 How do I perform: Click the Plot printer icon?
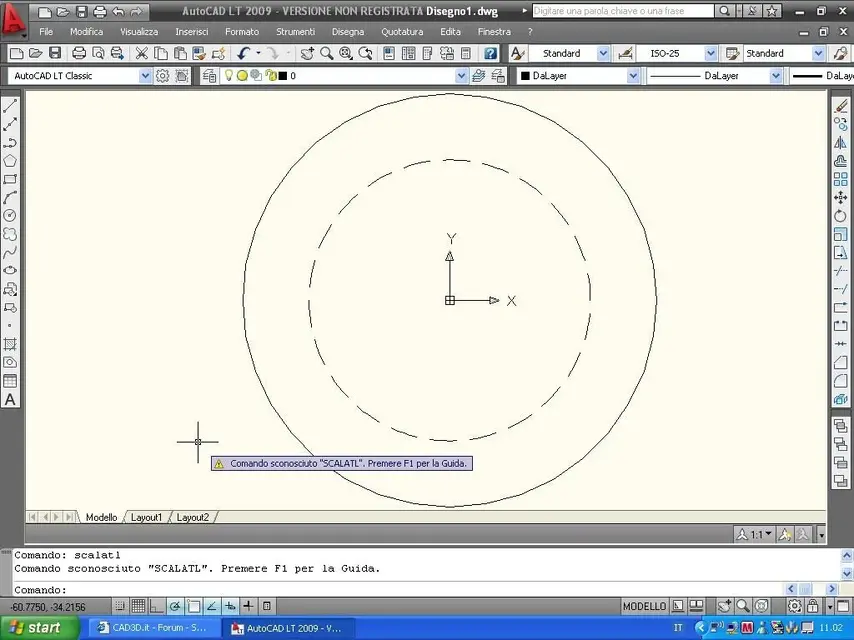(79, 53)
